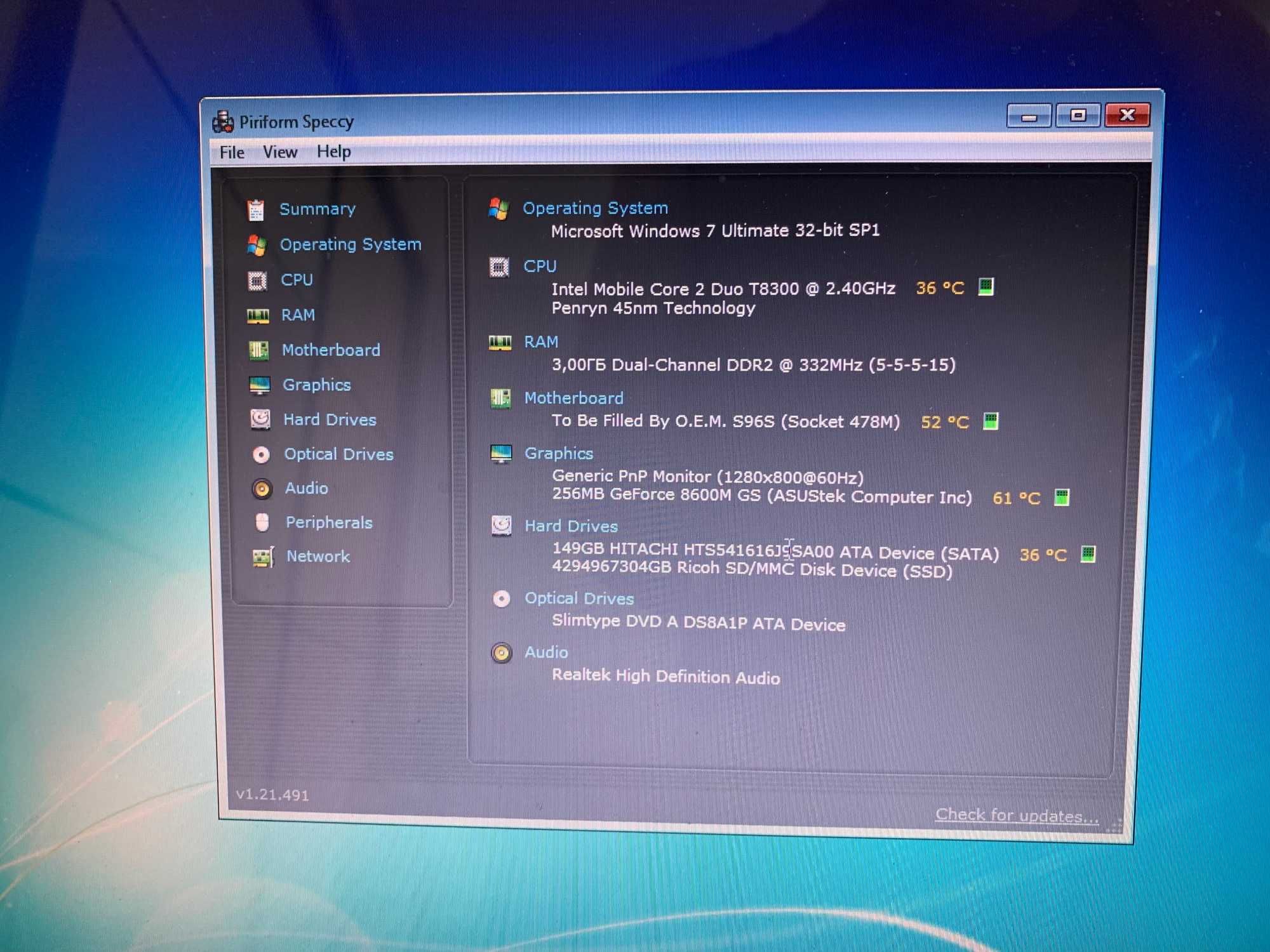Screen dimensions: 1270x952
Task: Click disc icon beside Optical Drives heading
Action: (x=502, y=598)
